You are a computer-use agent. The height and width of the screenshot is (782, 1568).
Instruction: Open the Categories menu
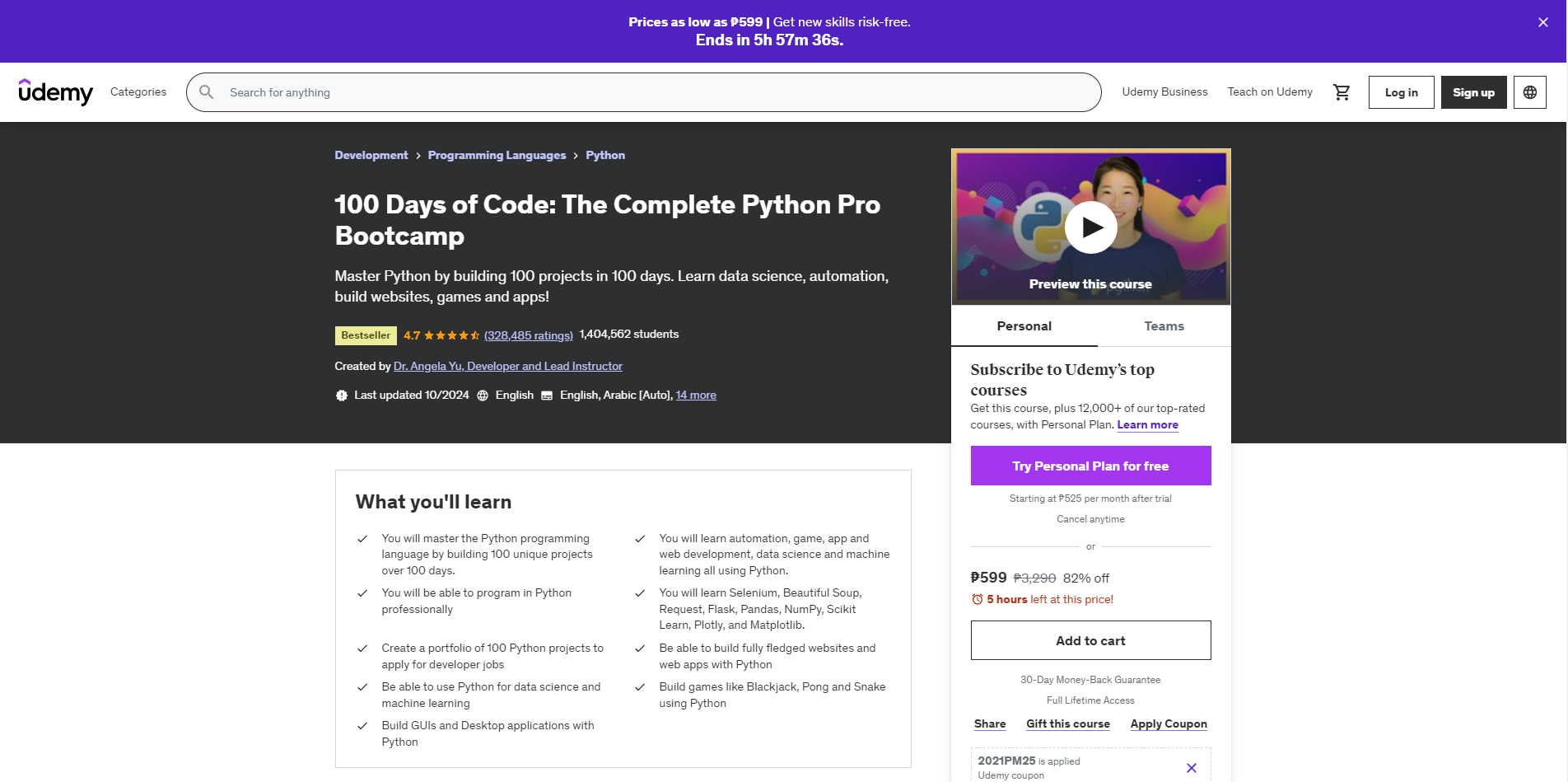point(138,92)
